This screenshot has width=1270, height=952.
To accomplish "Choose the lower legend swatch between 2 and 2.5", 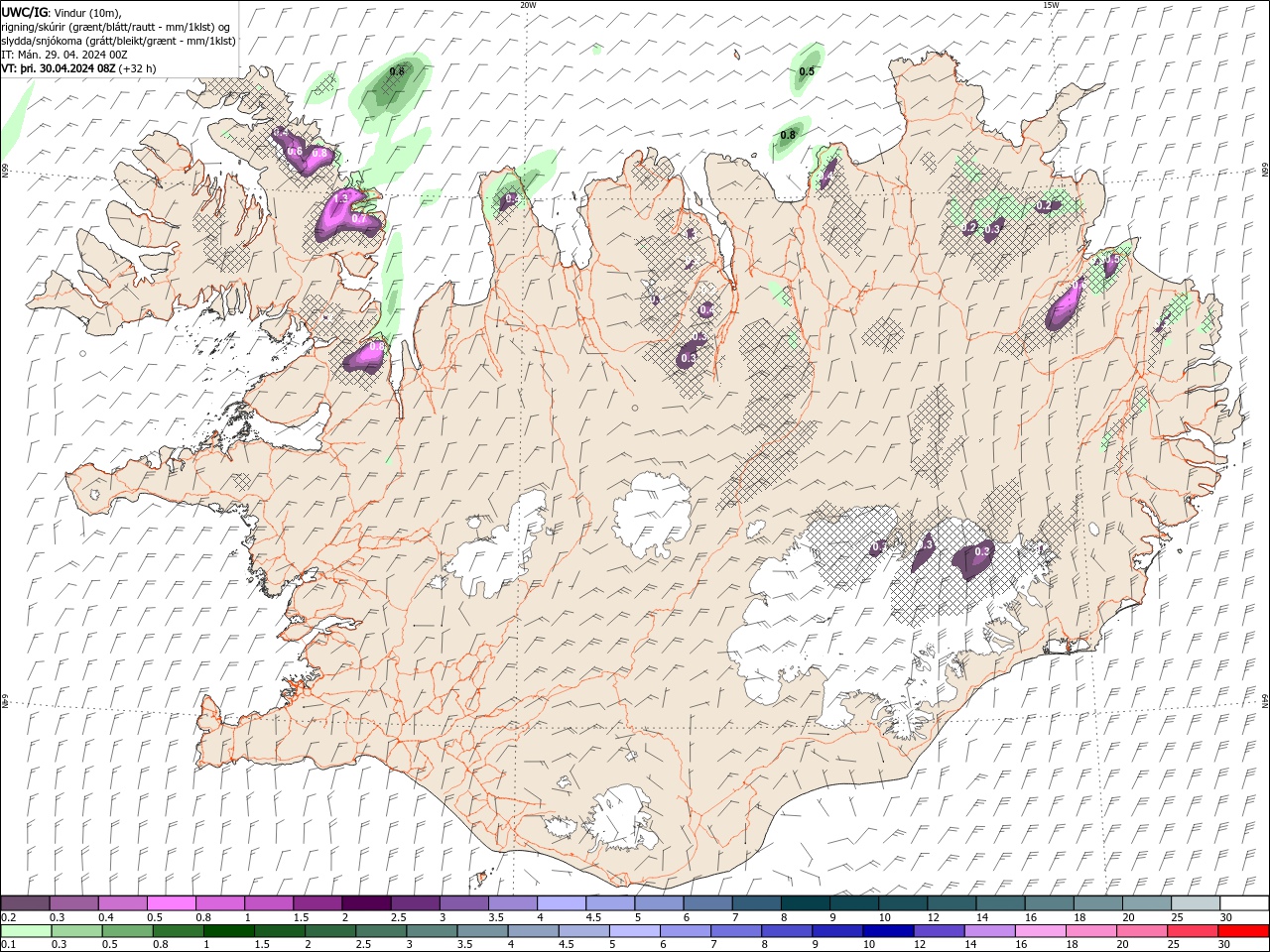I will pyautogui.click(x=330, y=931).
